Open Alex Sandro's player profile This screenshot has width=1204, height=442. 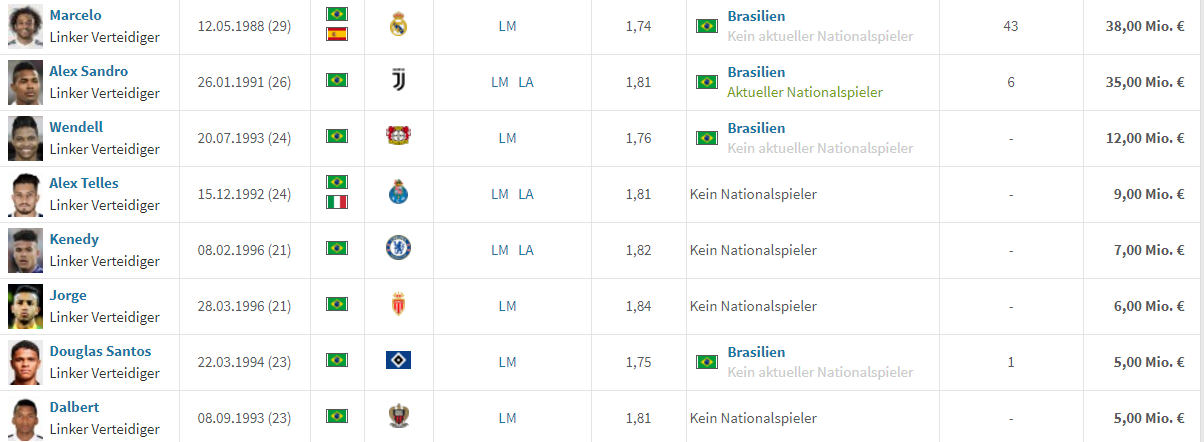pyautogui.click(x=89, y=71)
